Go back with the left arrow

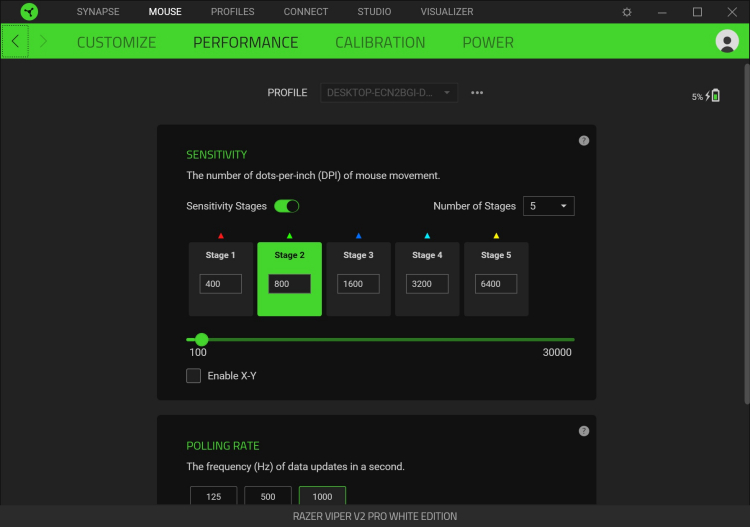click(x=15, y=42)
